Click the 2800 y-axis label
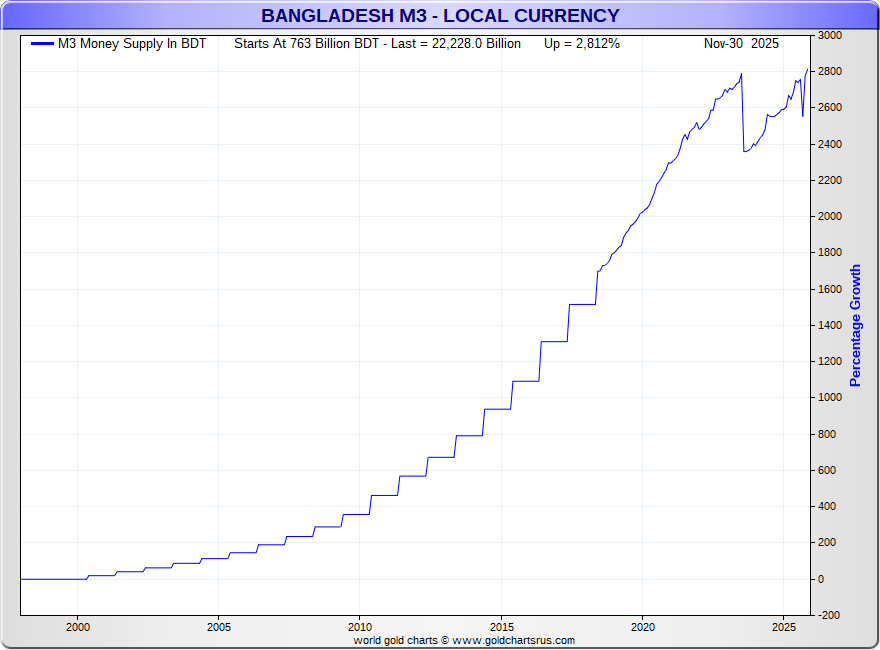This screenshot has width=880, height=650. [829, 71]
